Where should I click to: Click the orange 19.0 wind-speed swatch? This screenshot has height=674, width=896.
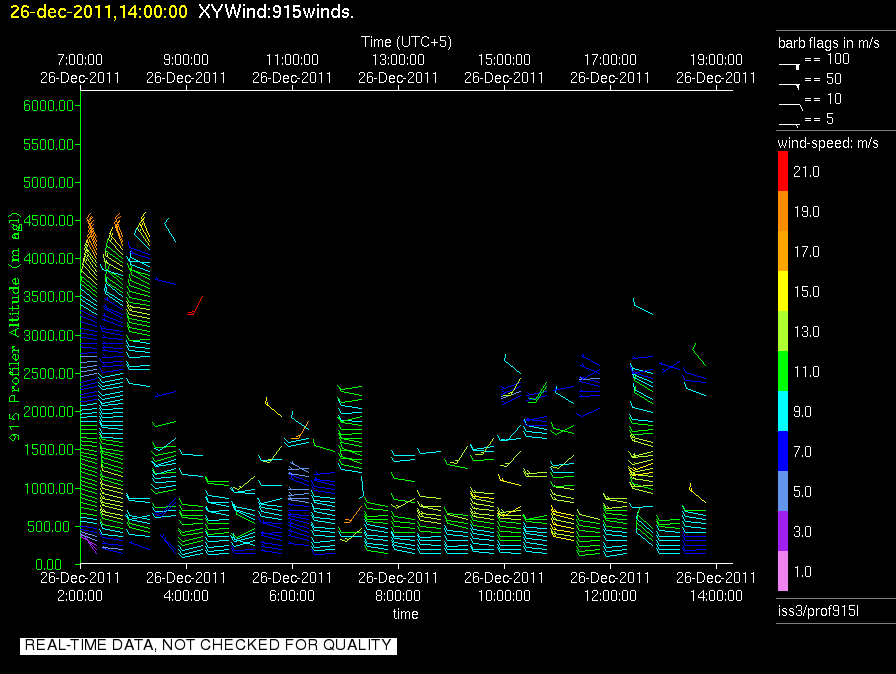[x=782, y=211]
